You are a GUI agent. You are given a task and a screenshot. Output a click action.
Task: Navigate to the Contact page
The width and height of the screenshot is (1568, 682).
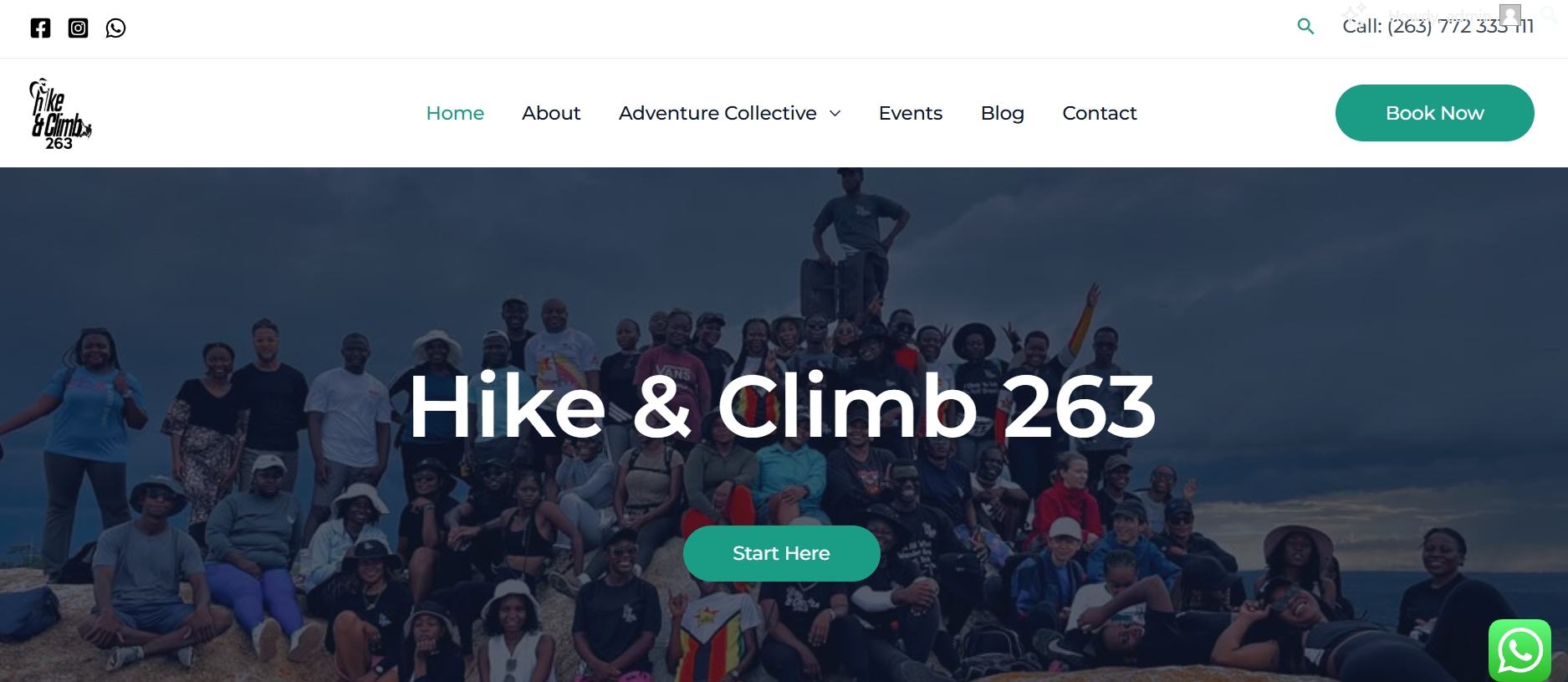(1099, 113)
